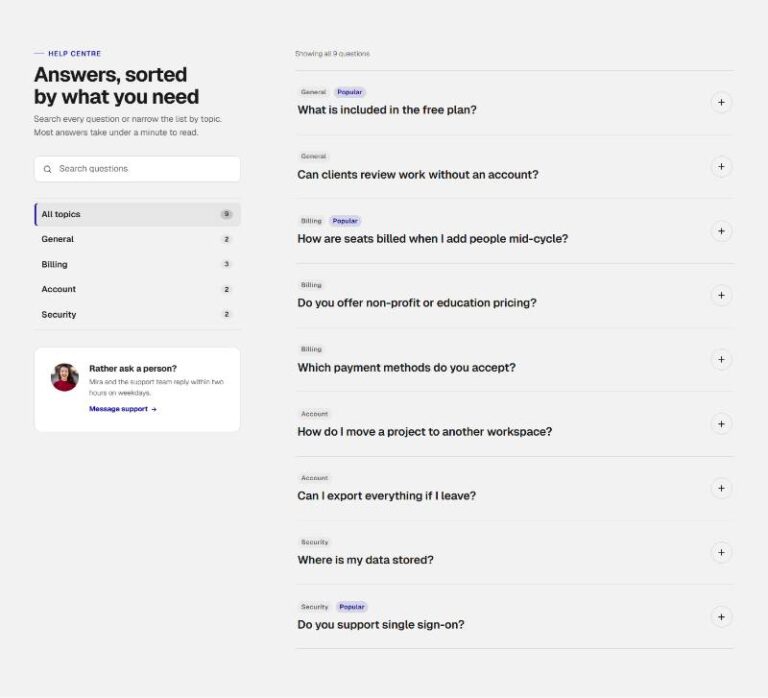768x698 pixels.
Task: Filter questions by Billing topic
Action: (x=137, y=265)
